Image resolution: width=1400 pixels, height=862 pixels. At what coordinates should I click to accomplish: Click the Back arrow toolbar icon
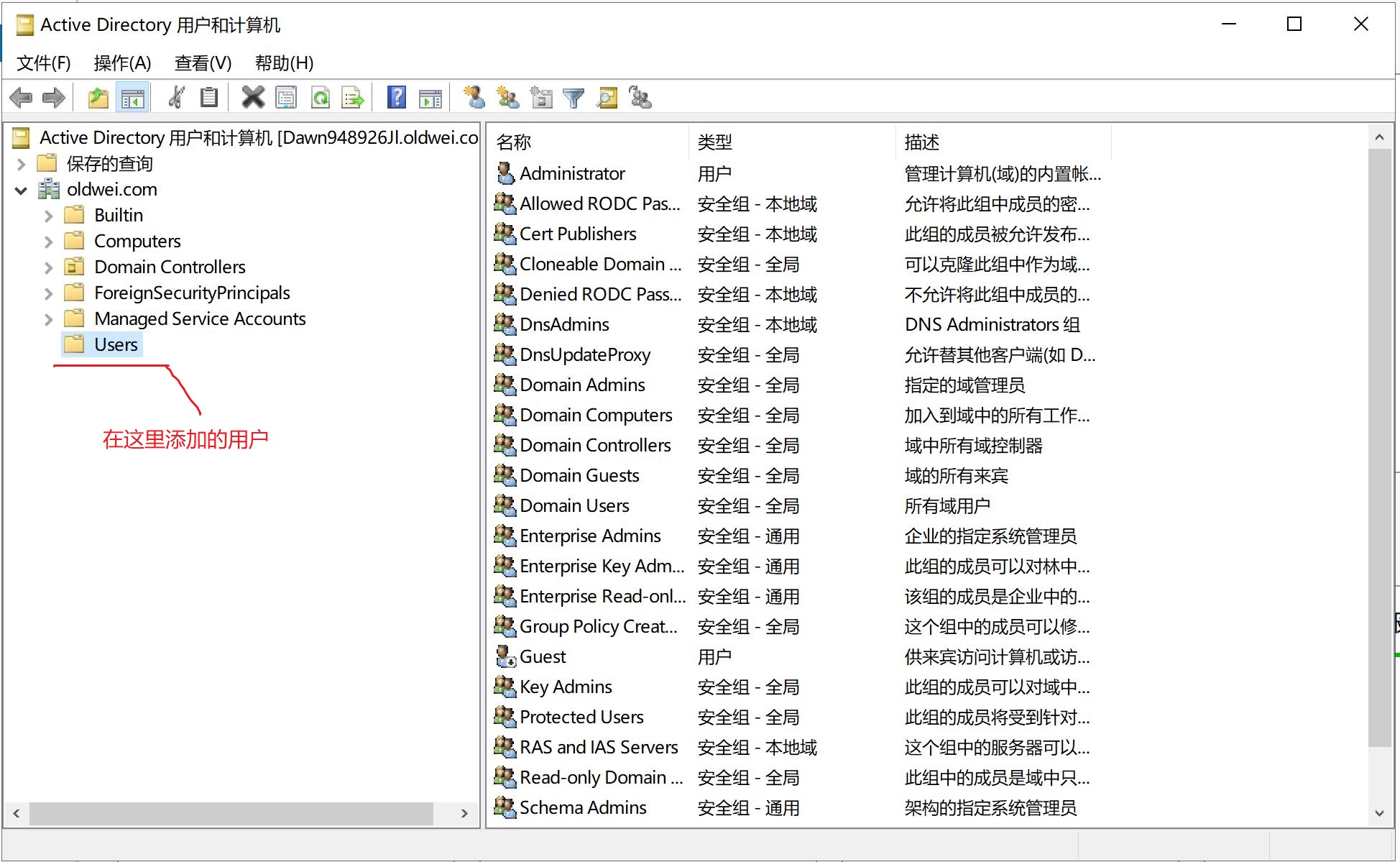pos(21,97)
